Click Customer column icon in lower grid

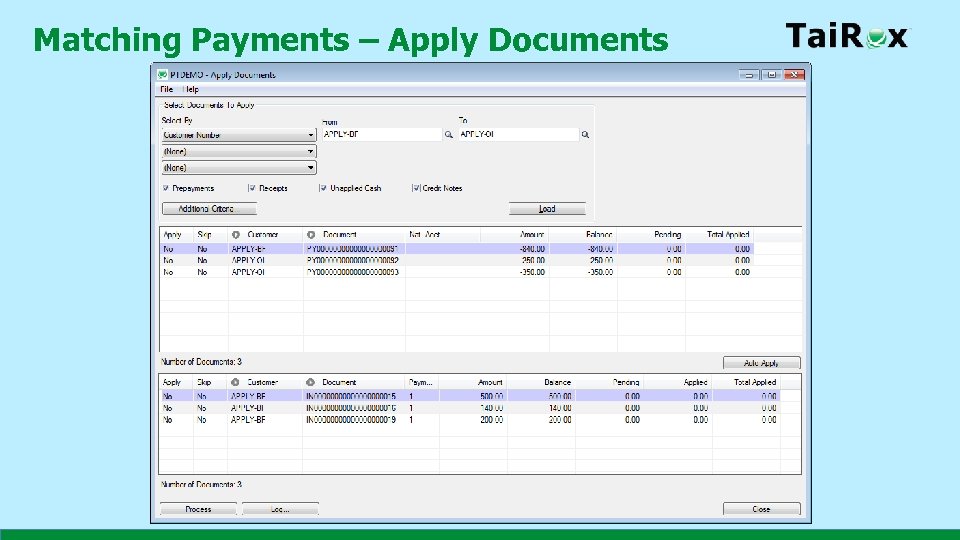235,382
